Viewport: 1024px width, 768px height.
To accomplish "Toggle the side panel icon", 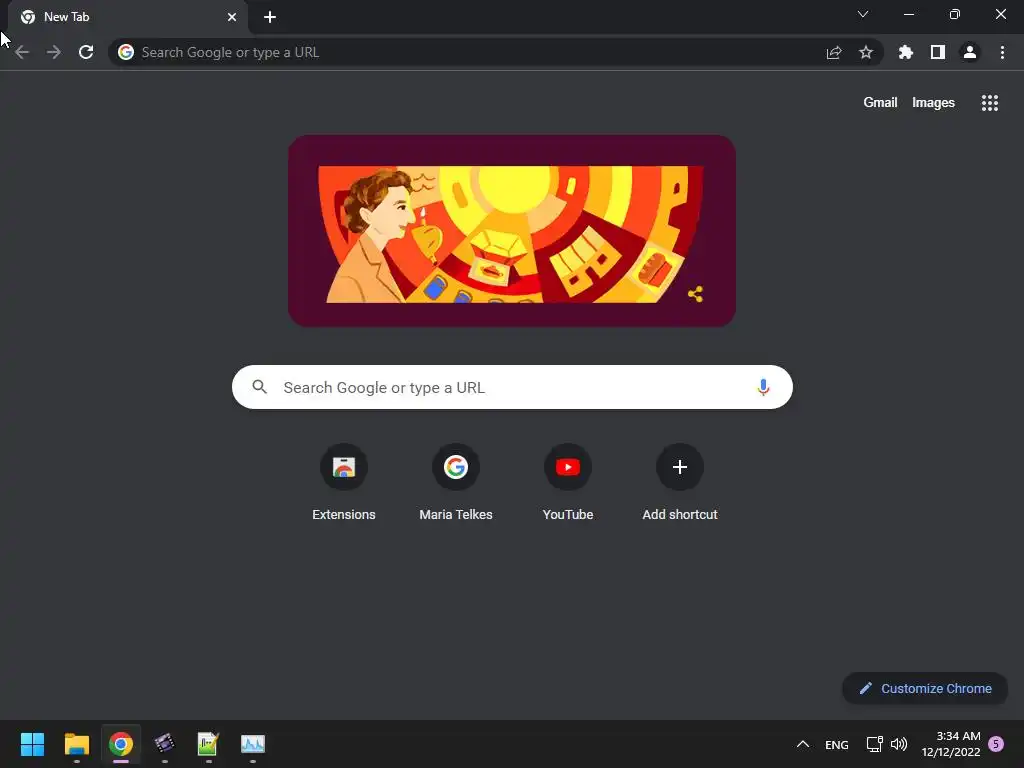I will [938, 52].
